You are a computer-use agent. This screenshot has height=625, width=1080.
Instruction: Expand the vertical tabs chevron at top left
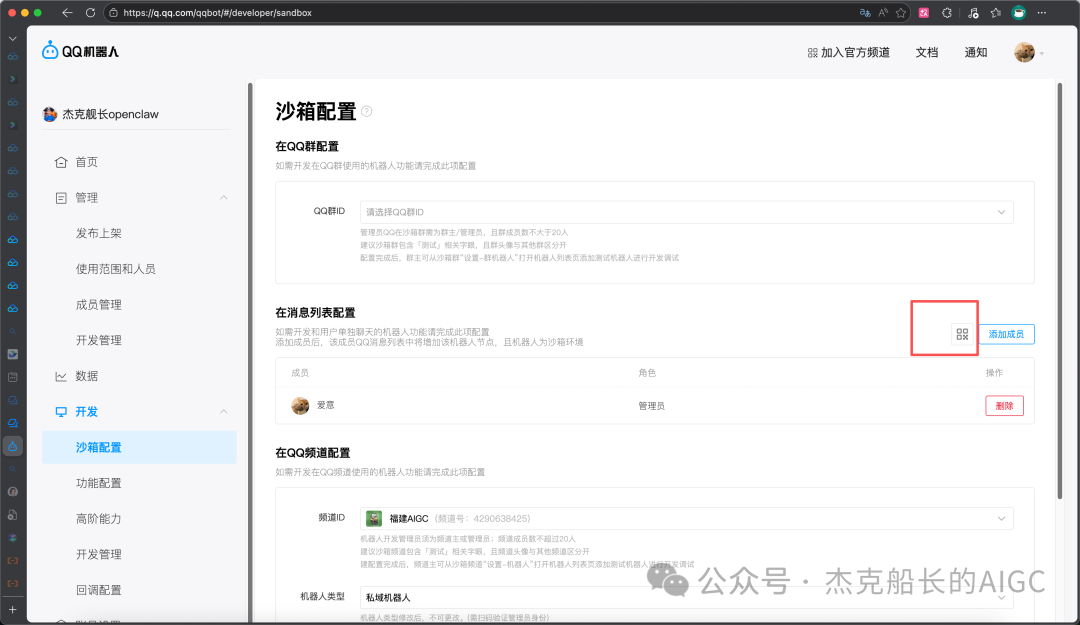[12, 39]
